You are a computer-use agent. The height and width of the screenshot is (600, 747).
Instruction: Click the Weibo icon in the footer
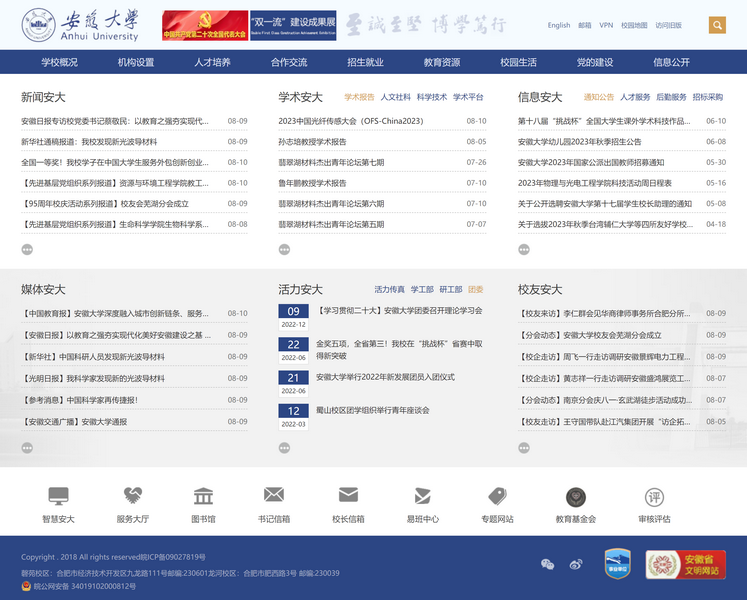(x=575, y=564)
